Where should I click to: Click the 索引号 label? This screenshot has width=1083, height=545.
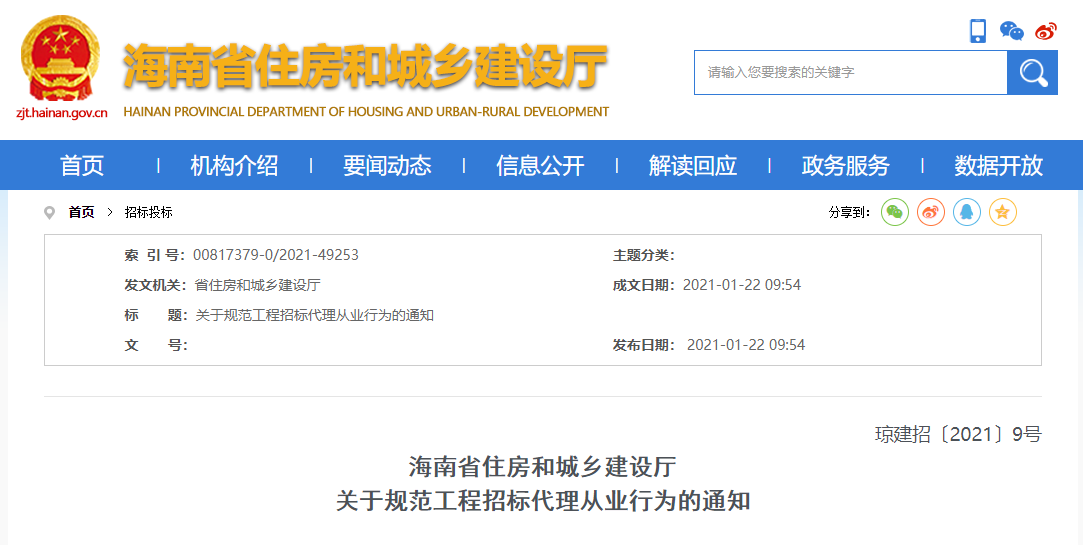coord(155,256)
